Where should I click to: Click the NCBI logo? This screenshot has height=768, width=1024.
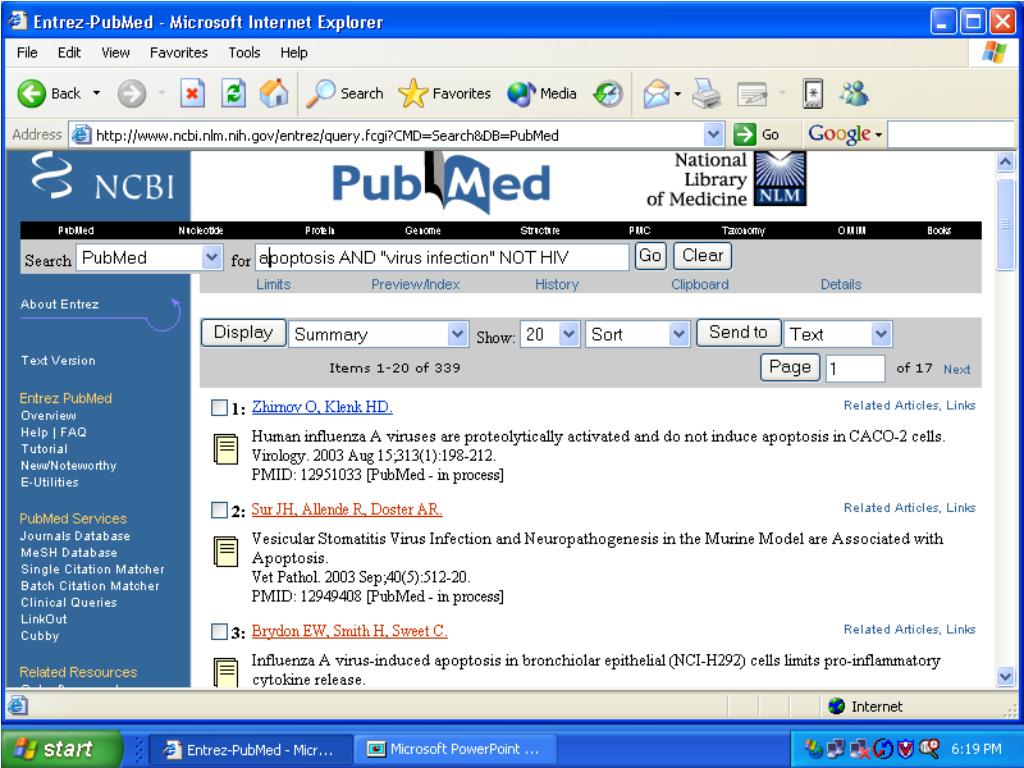click(x=104, y=178)
